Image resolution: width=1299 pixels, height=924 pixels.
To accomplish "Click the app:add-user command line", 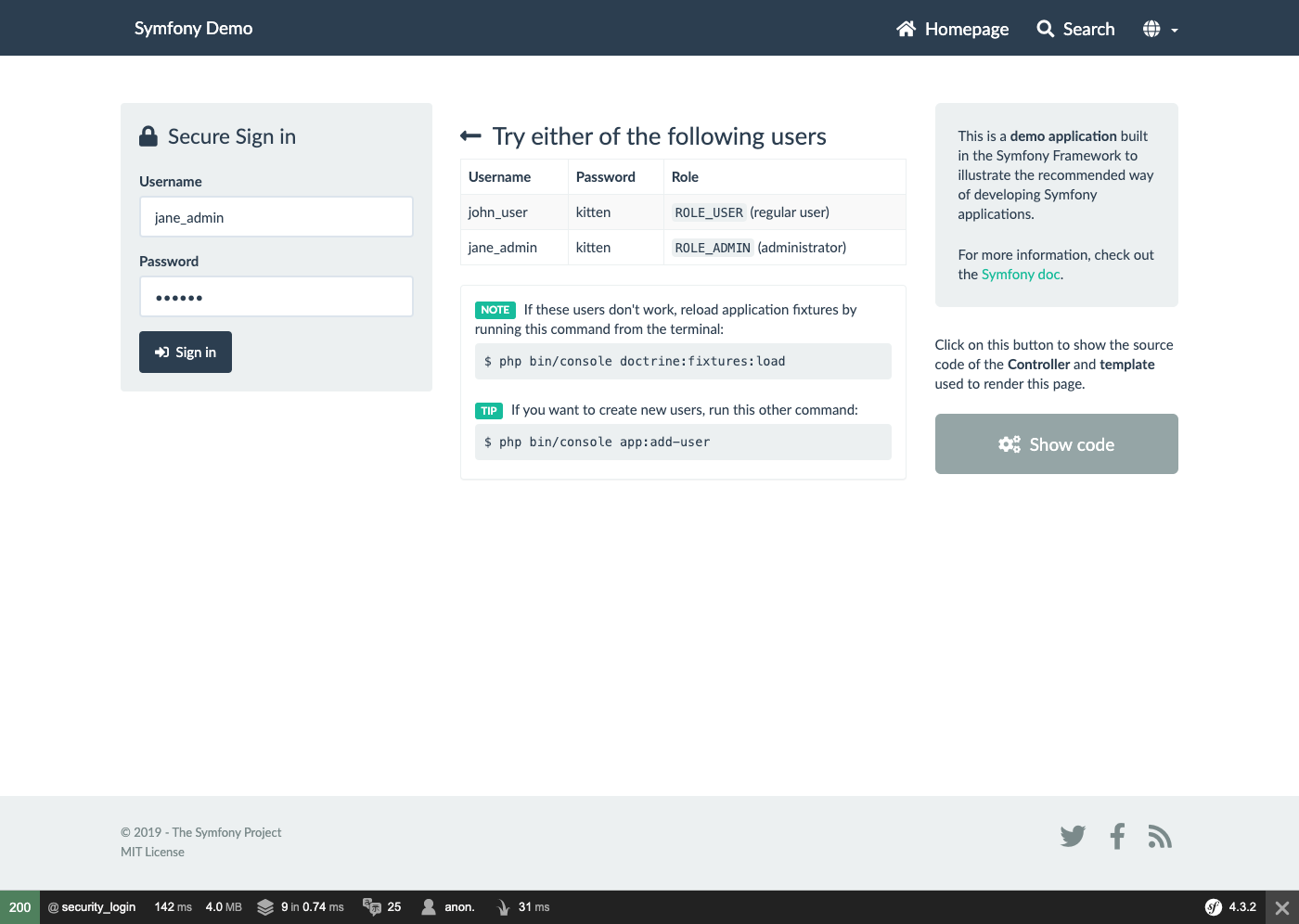I will pos(683,443).
